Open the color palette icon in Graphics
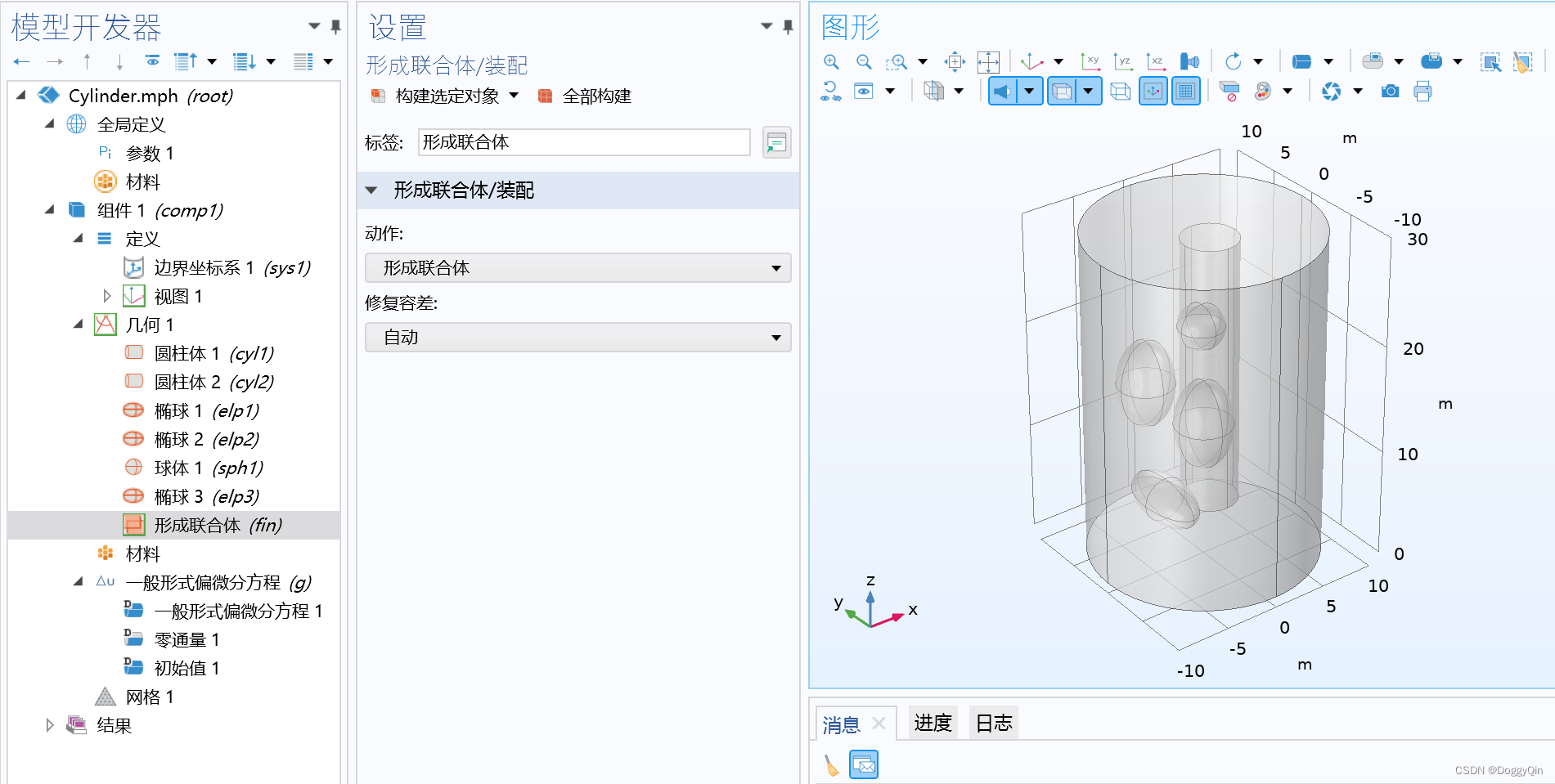1555x784 pixels. point(1264,92)
